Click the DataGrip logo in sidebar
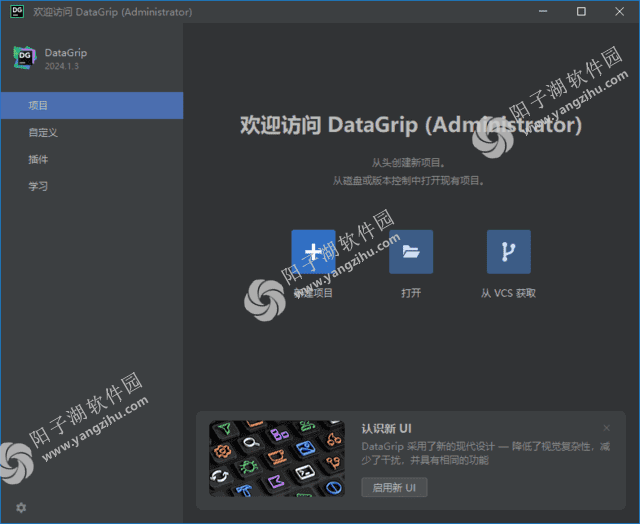This screenshot has height=524, width=640. pos(24,58)
